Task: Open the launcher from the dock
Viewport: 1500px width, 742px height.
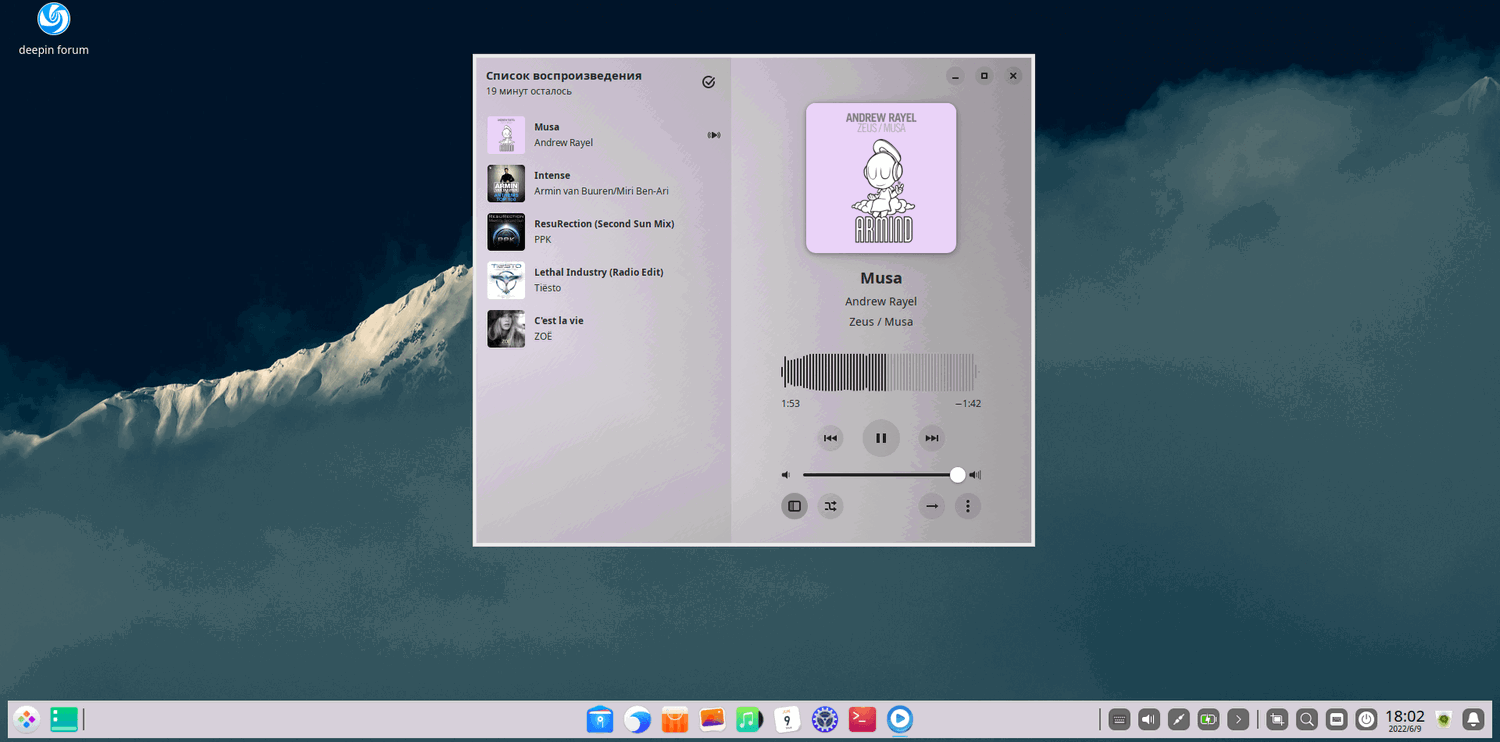Action: [x=26, y=719]
